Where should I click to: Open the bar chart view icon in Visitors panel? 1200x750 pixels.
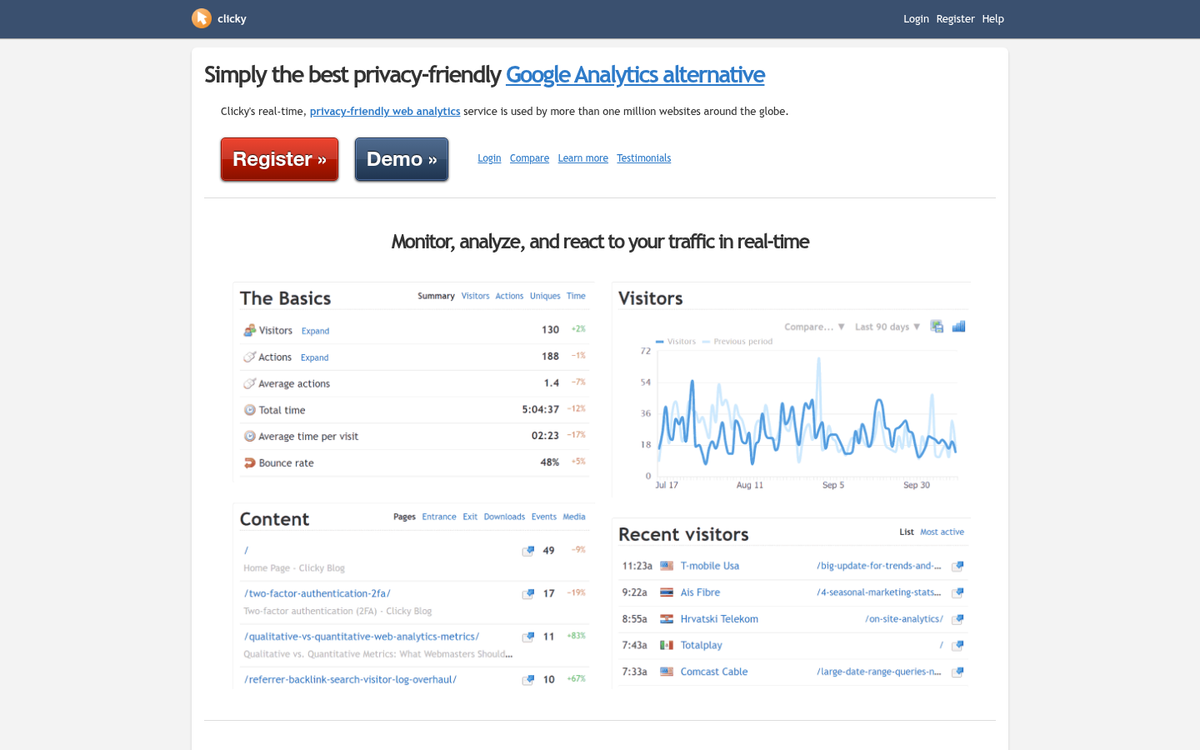(x=958, y=326)
